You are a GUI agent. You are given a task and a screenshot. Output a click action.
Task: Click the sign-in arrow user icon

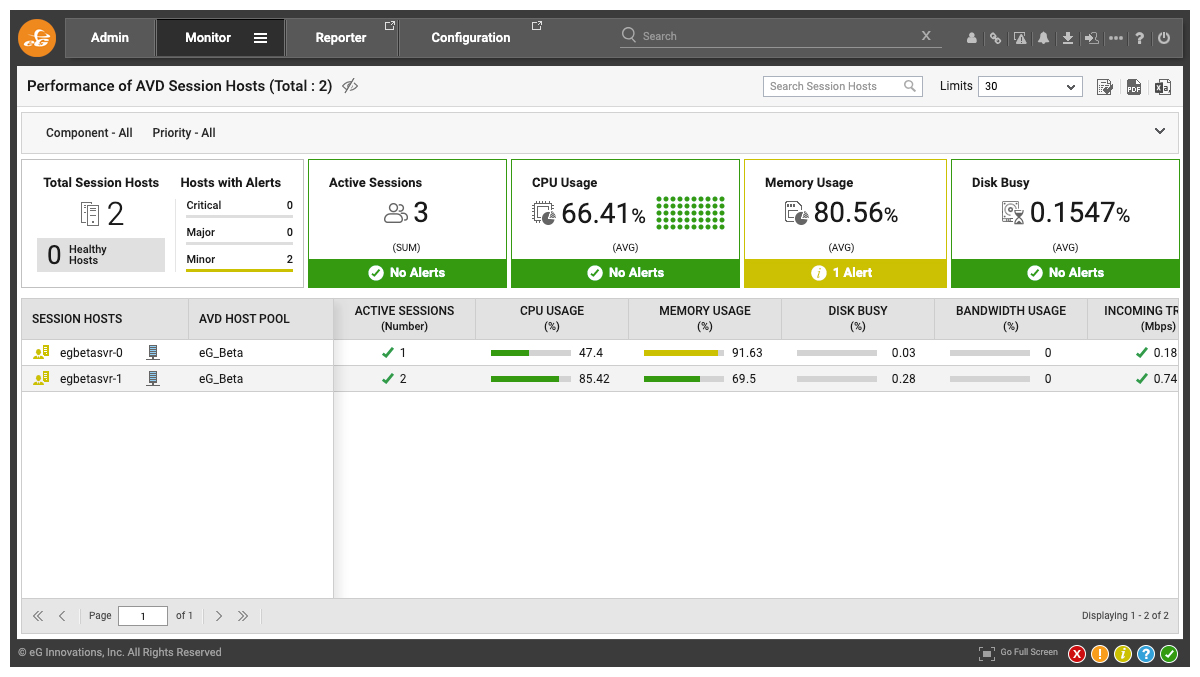[x=1092, y=38]
